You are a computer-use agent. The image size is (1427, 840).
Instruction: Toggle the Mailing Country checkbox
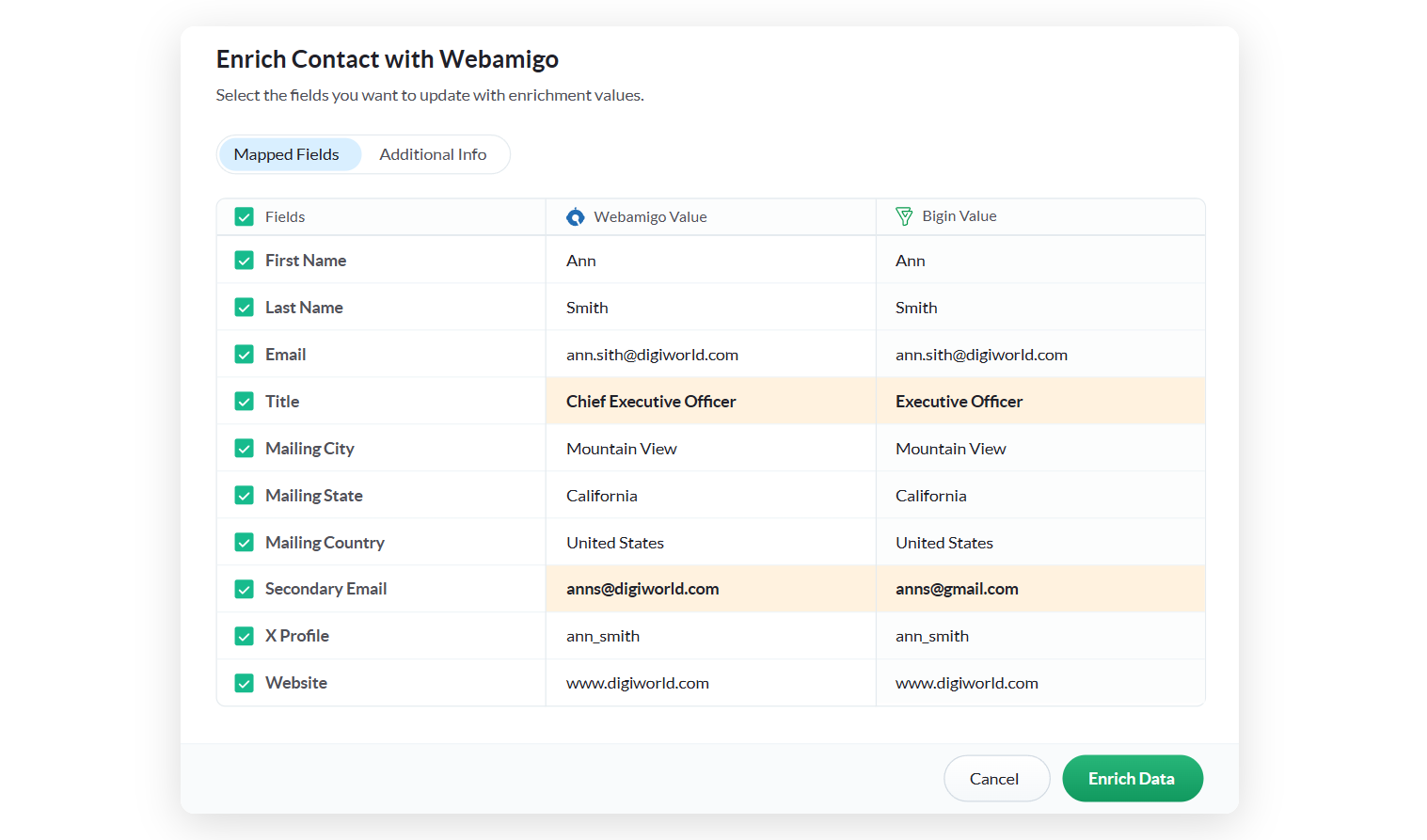[x=245, y=543]
